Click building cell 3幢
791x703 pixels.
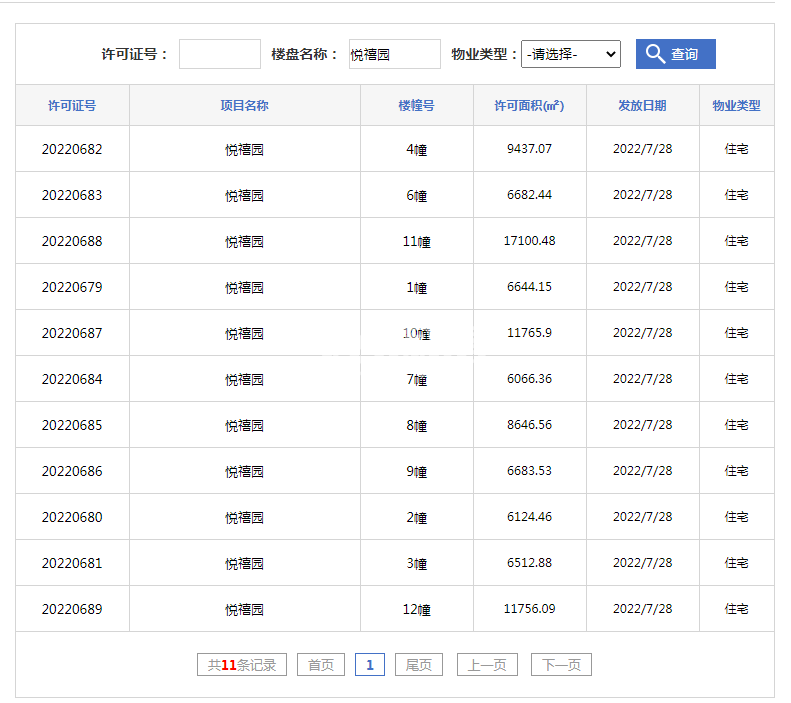point(417,563)
